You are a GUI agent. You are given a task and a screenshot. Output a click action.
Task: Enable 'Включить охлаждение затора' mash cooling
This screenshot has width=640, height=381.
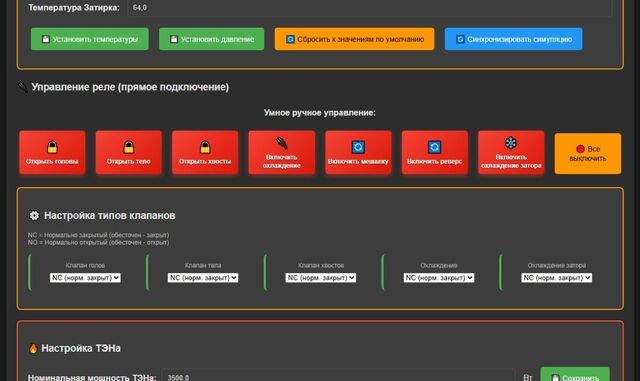tap(511, 153)
